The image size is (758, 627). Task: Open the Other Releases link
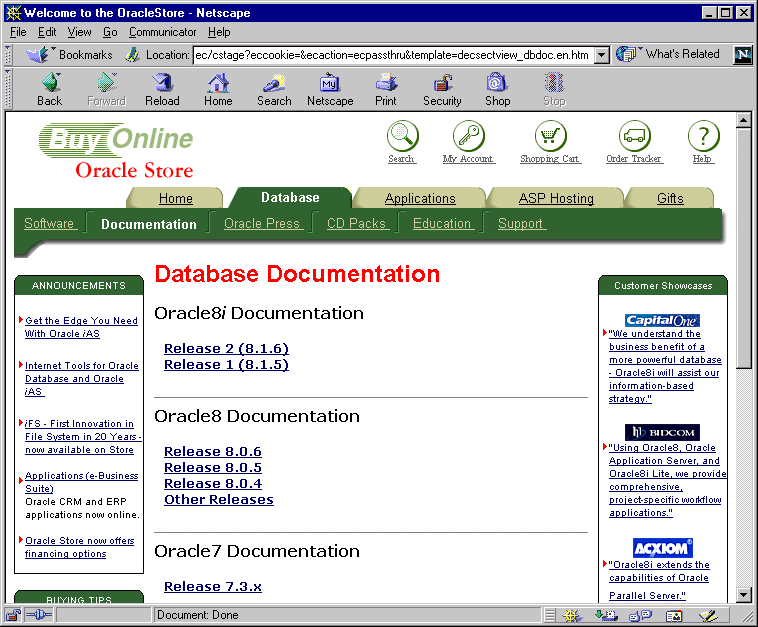coord(219,499)
